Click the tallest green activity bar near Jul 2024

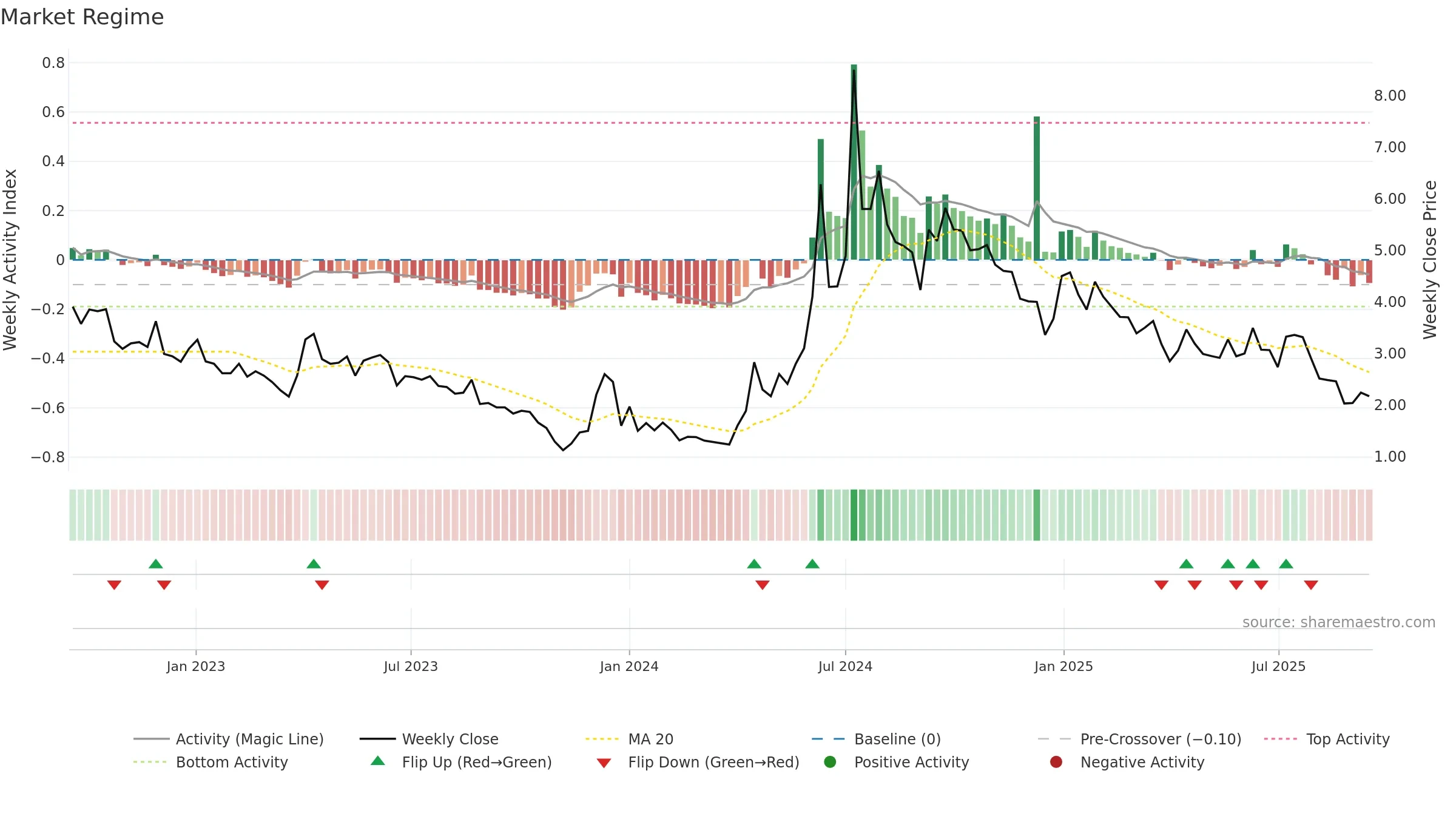coord(854,162)
